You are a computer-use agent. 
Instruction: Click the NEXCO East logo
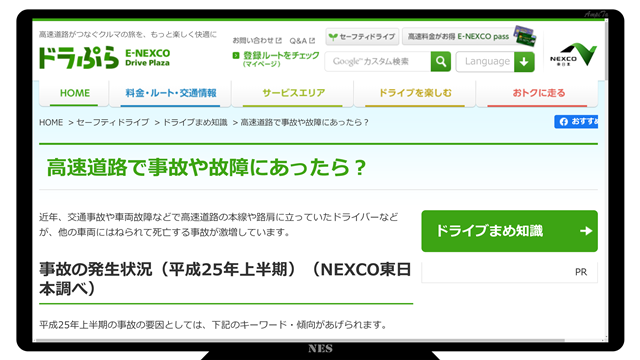(573, 54)
